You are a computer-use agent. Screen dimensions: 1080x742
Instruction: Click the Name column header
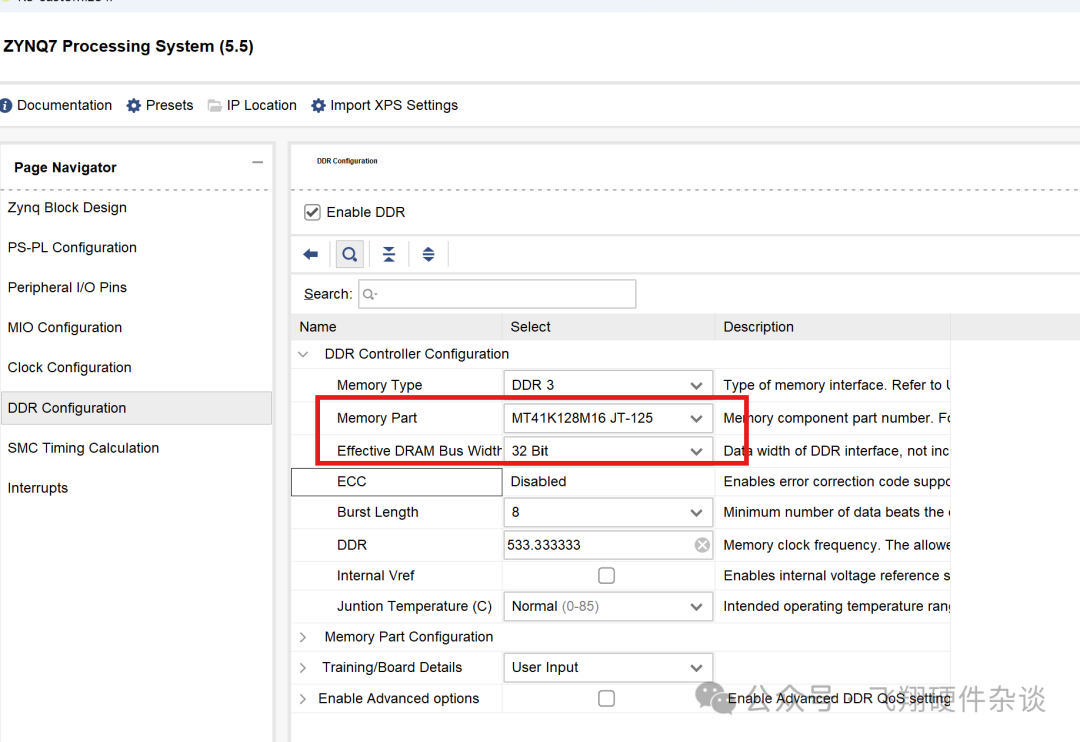398,327
